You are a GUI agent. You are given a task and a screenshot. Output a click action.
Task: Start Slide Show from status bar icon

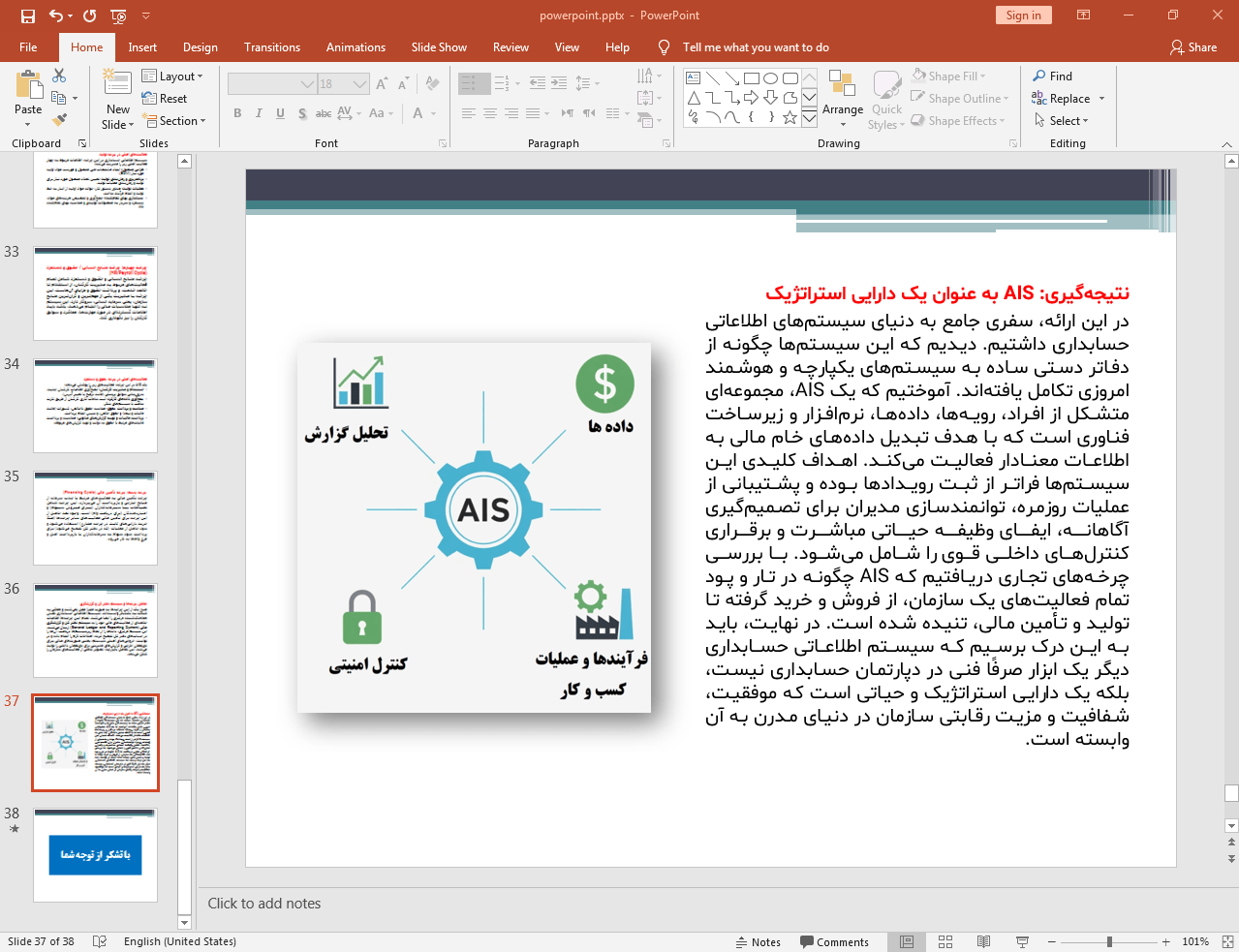[1022, 941]
